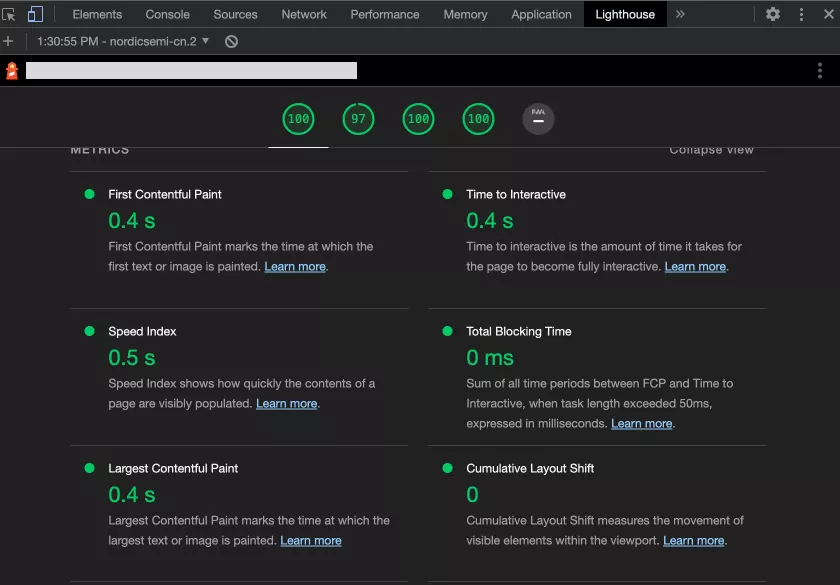The height and width of the screenshot is (585, 840).
Task: Switch to the Network tab
Action: coord(304,14)
